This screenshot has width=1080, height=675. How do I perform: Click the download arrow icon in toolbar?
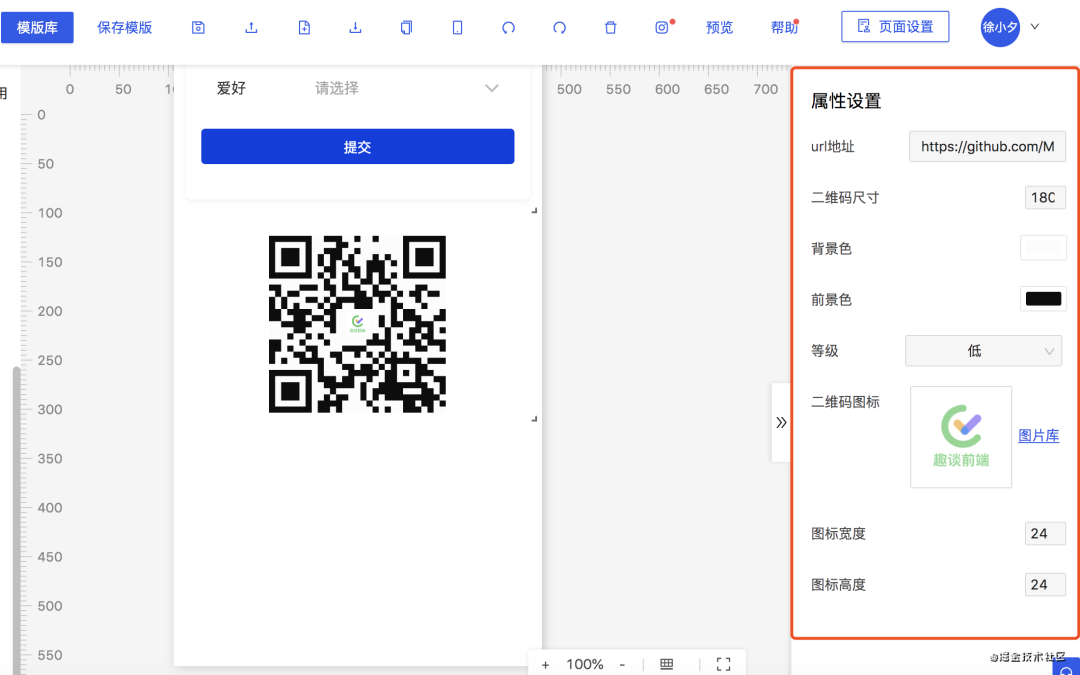[355, 28]
